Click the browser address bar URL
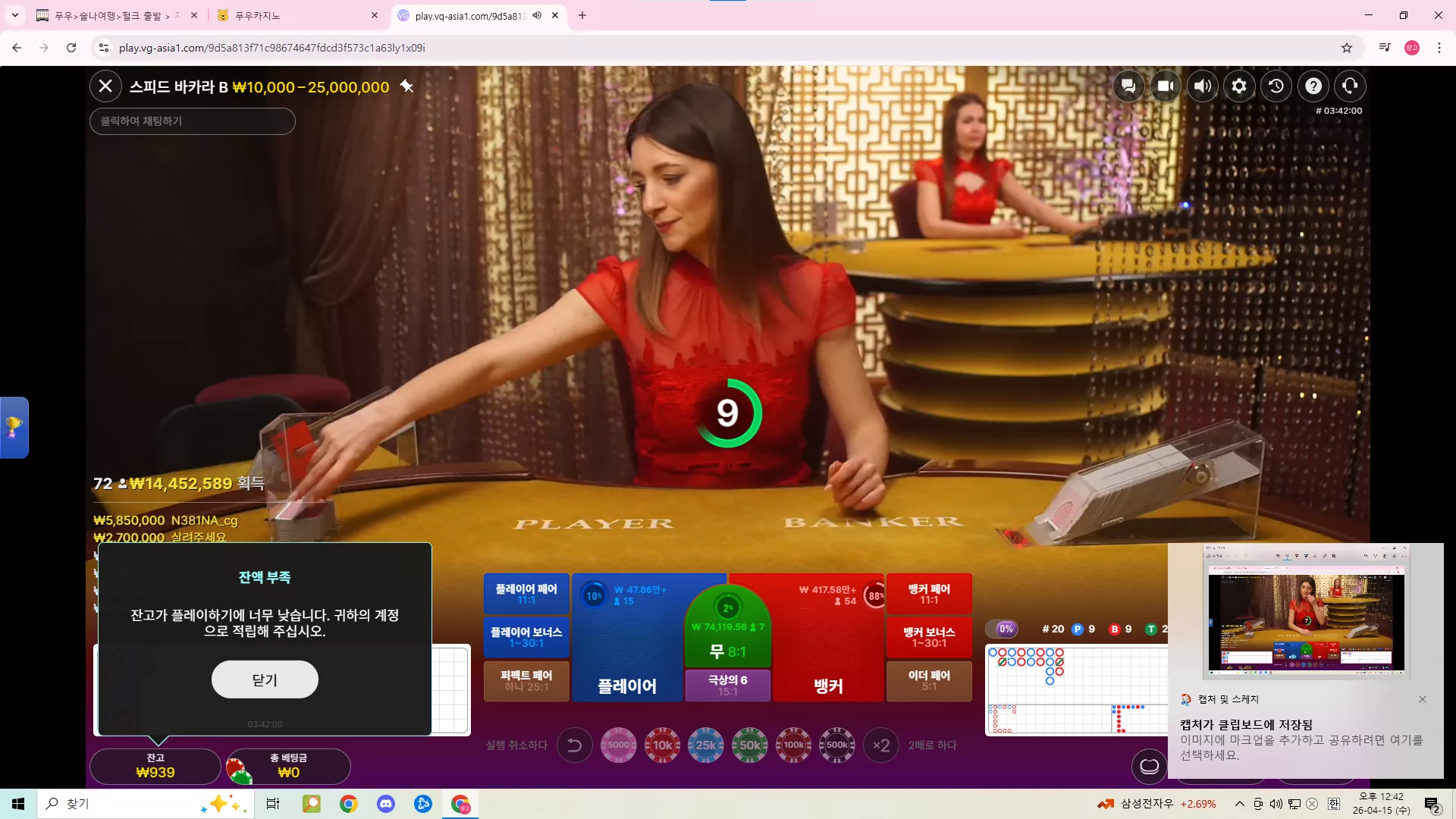The image size is (1456, 819). click(271, 48)
